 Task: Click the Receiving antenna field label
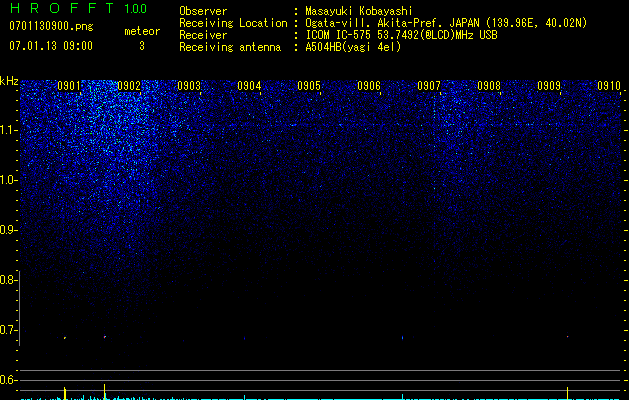[x=230, y=47]
